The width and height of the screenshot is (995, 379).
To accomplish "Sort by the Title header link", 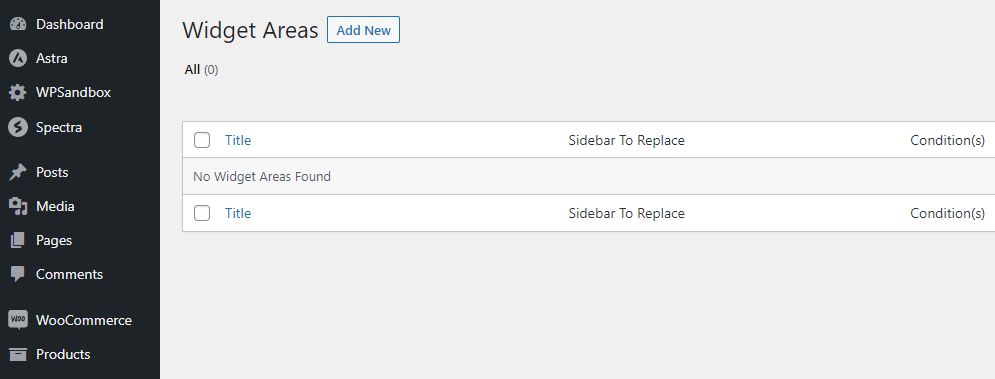I will point(238,140).
